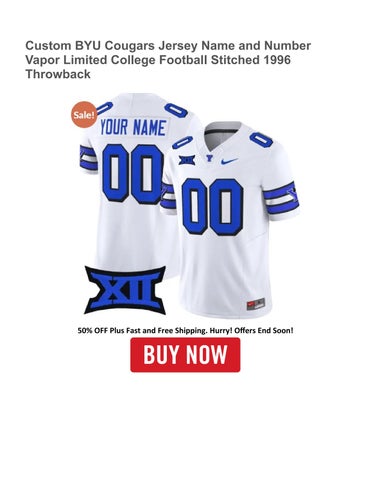Click the orange Sale! badge

click(x=84, y=115)
